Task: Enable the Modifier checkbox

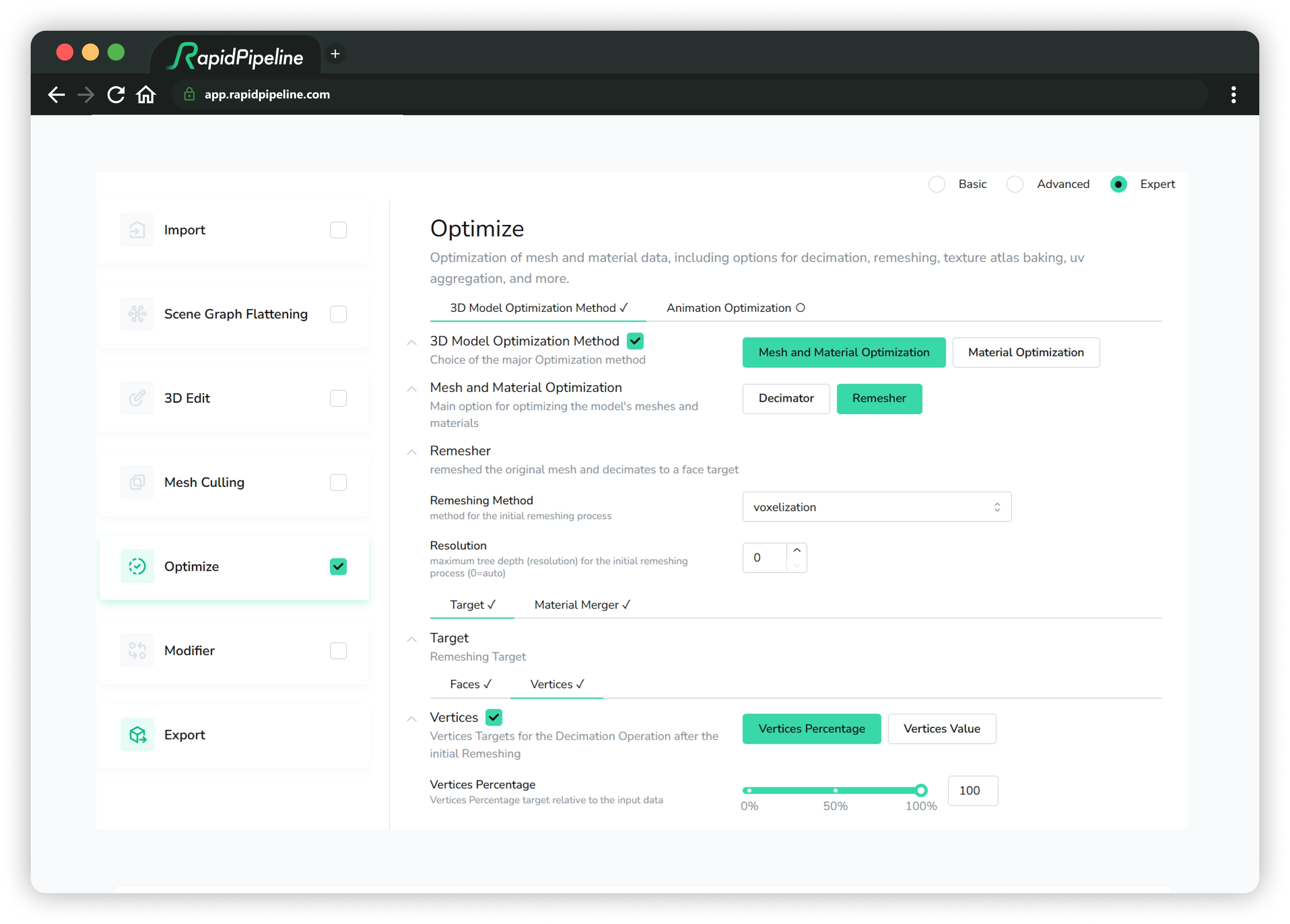Action: coord(338,651)
